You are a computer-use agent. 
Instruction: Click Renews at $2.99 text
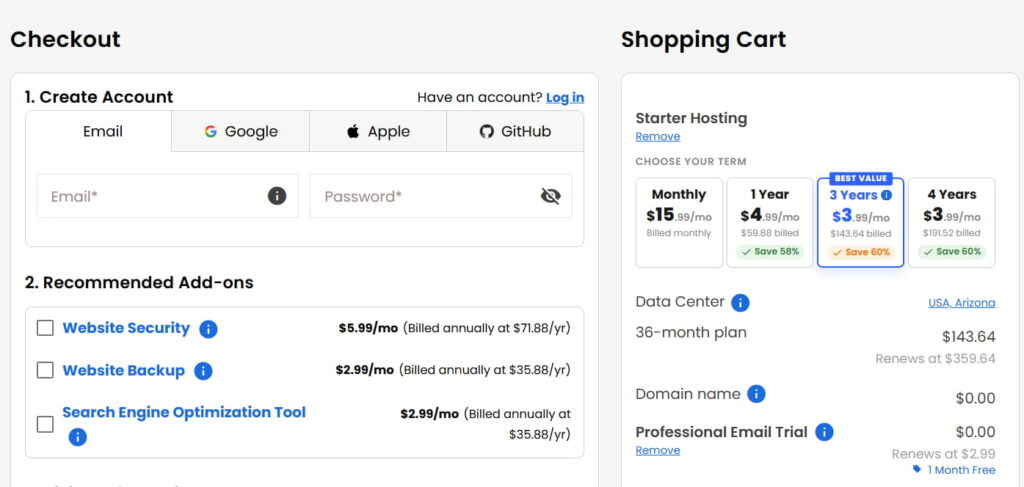[944, 454]
